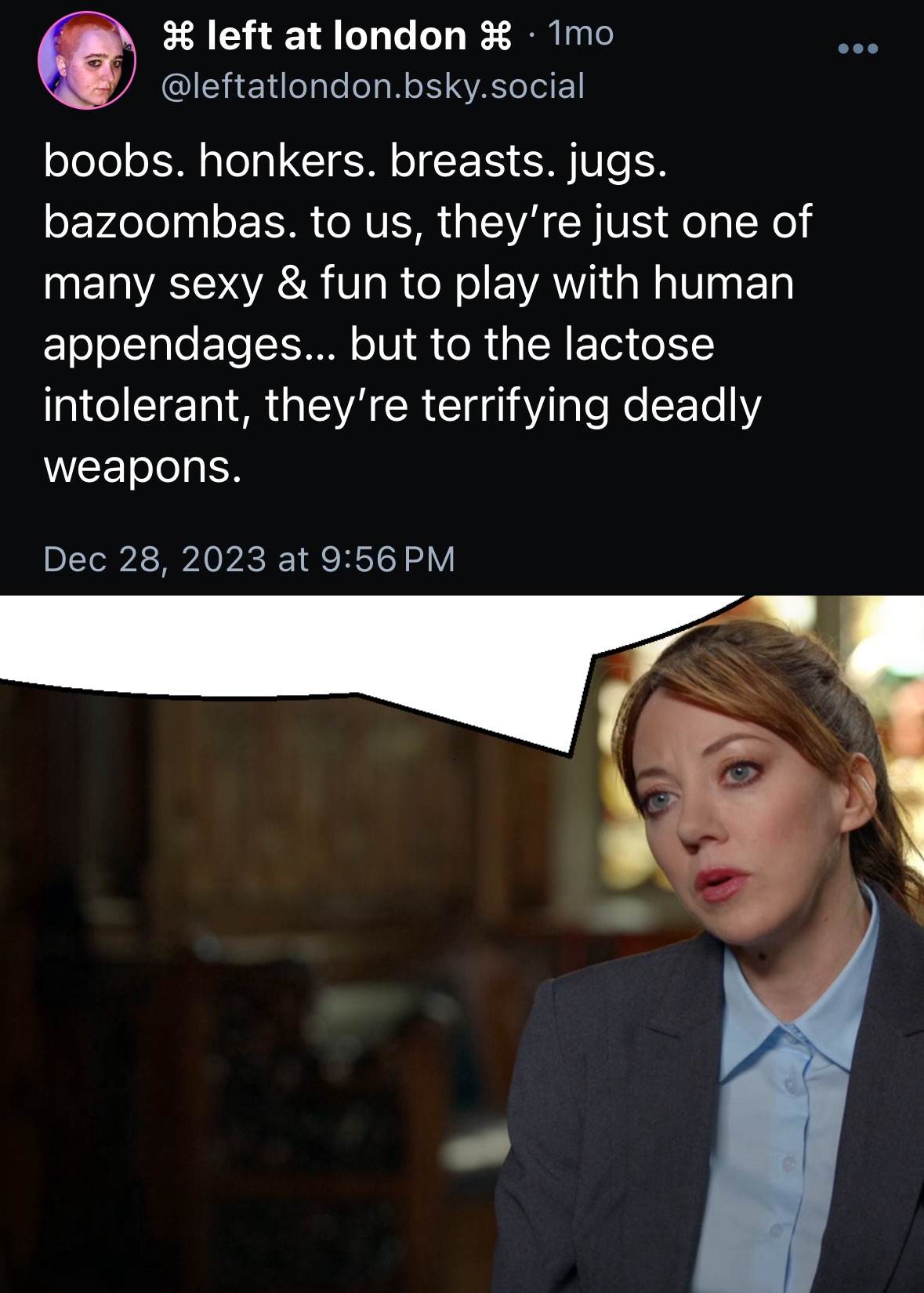This screenshot has width=924, height=1293.
Task: Click the ⌘ symbol before the display name
Action: click(x=177, y=35)
